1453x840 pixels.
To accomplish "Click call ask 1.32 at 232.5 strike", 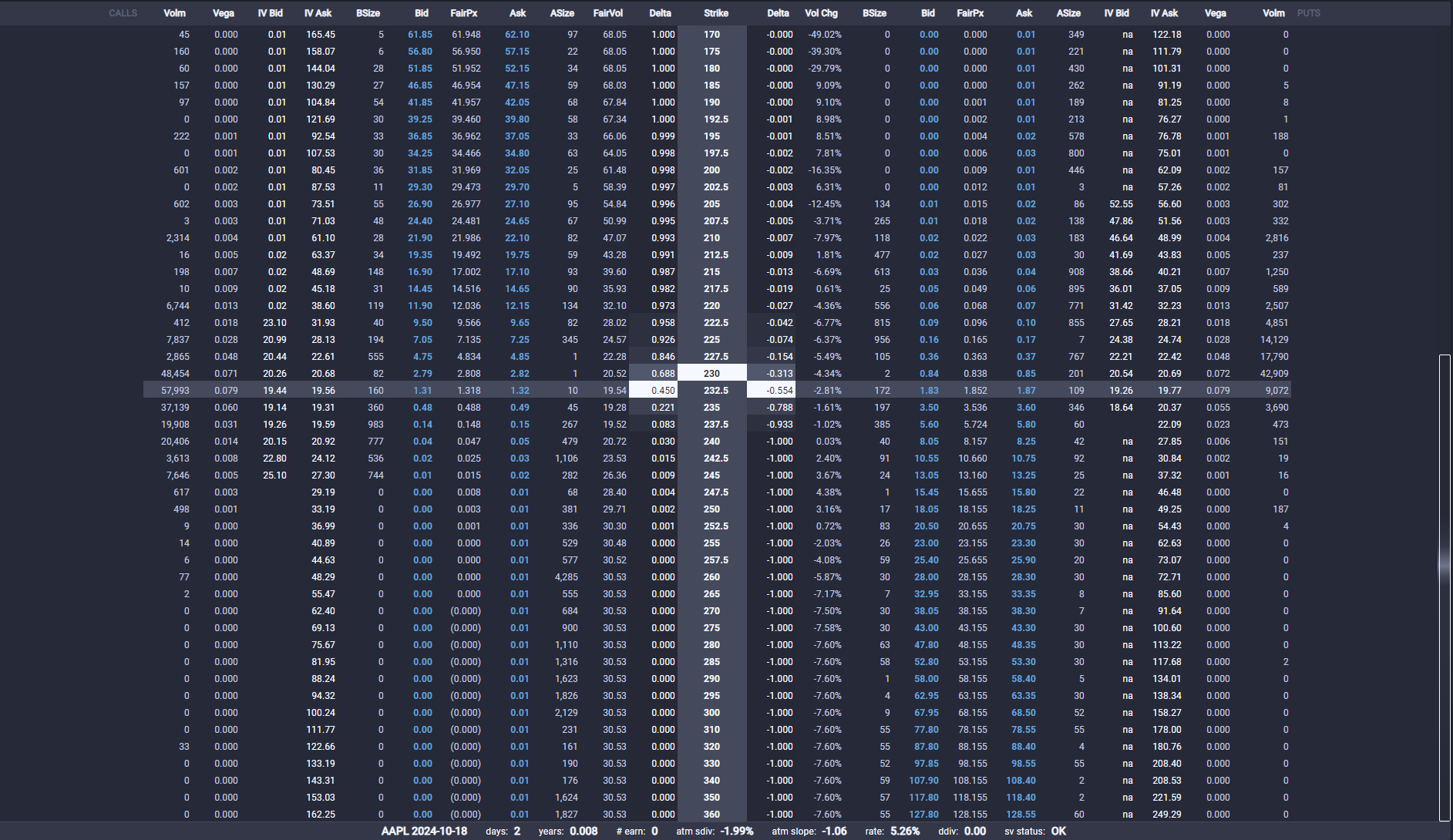I will pos(520,391).
